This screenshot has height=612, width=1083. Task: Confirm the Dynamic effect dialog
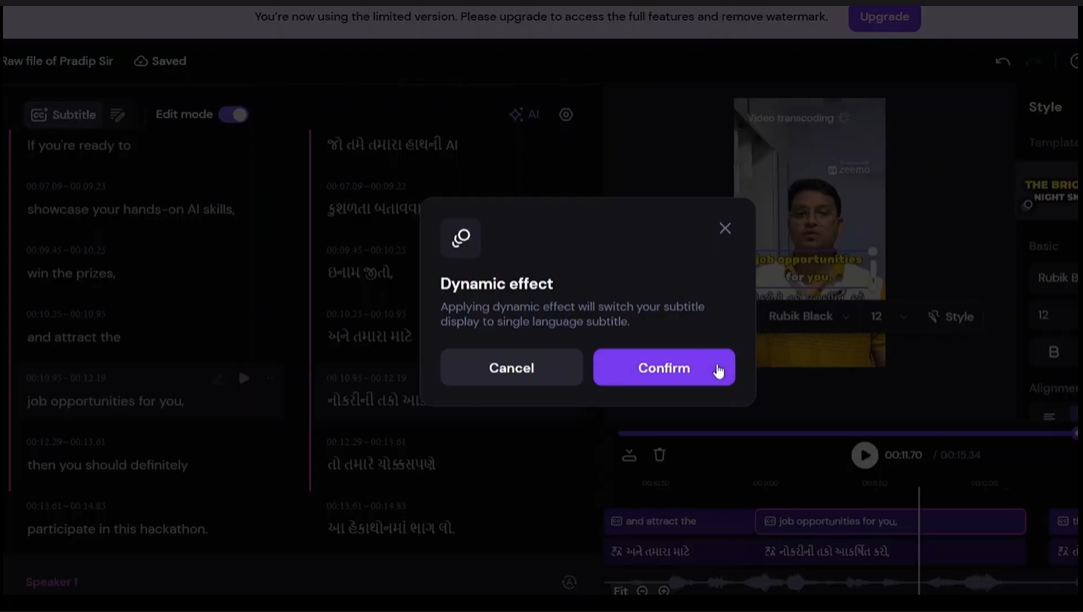click(664, 367)
